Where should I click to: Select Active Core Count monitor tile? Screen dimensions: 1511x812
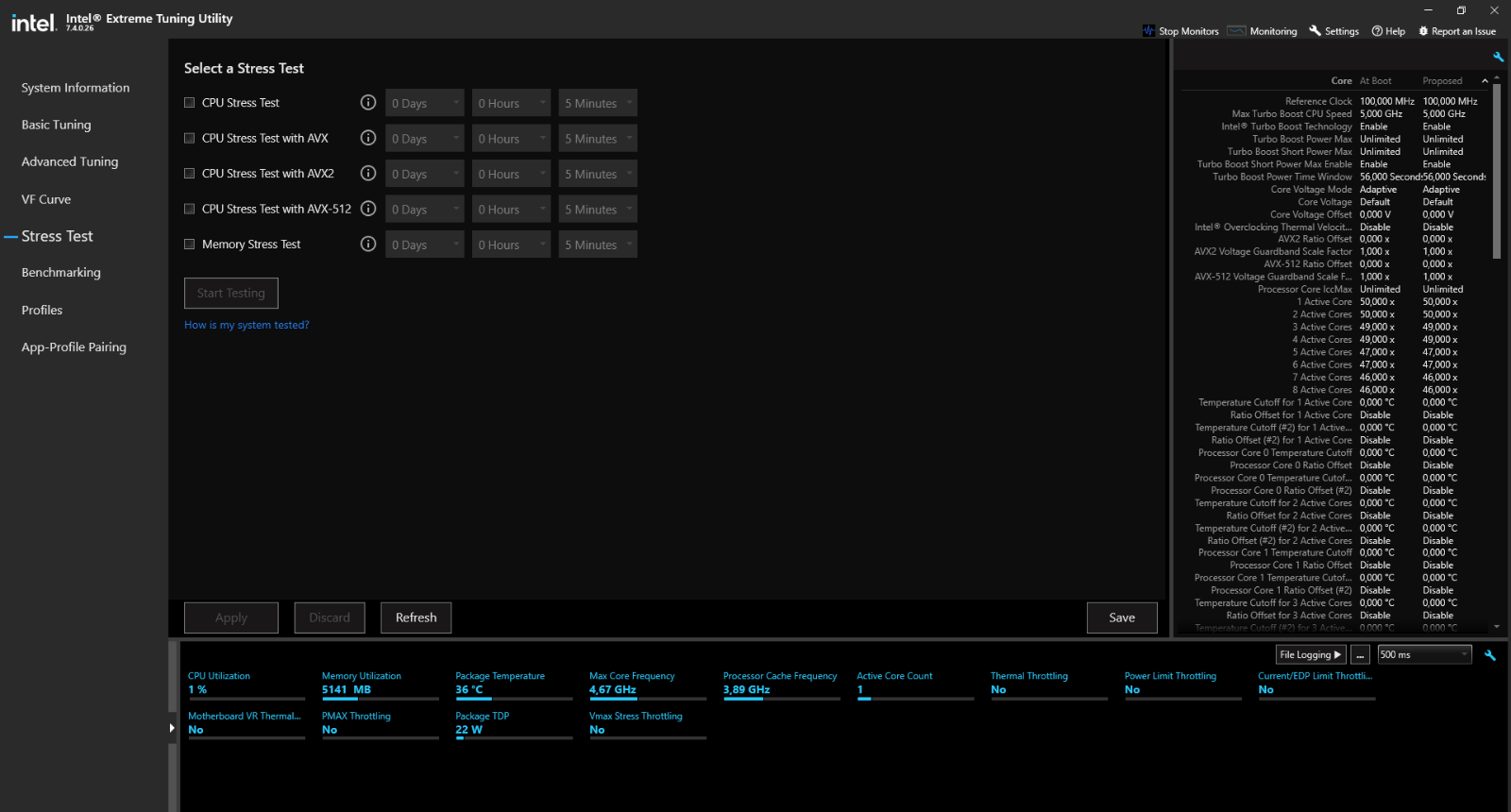coord(915,685)
